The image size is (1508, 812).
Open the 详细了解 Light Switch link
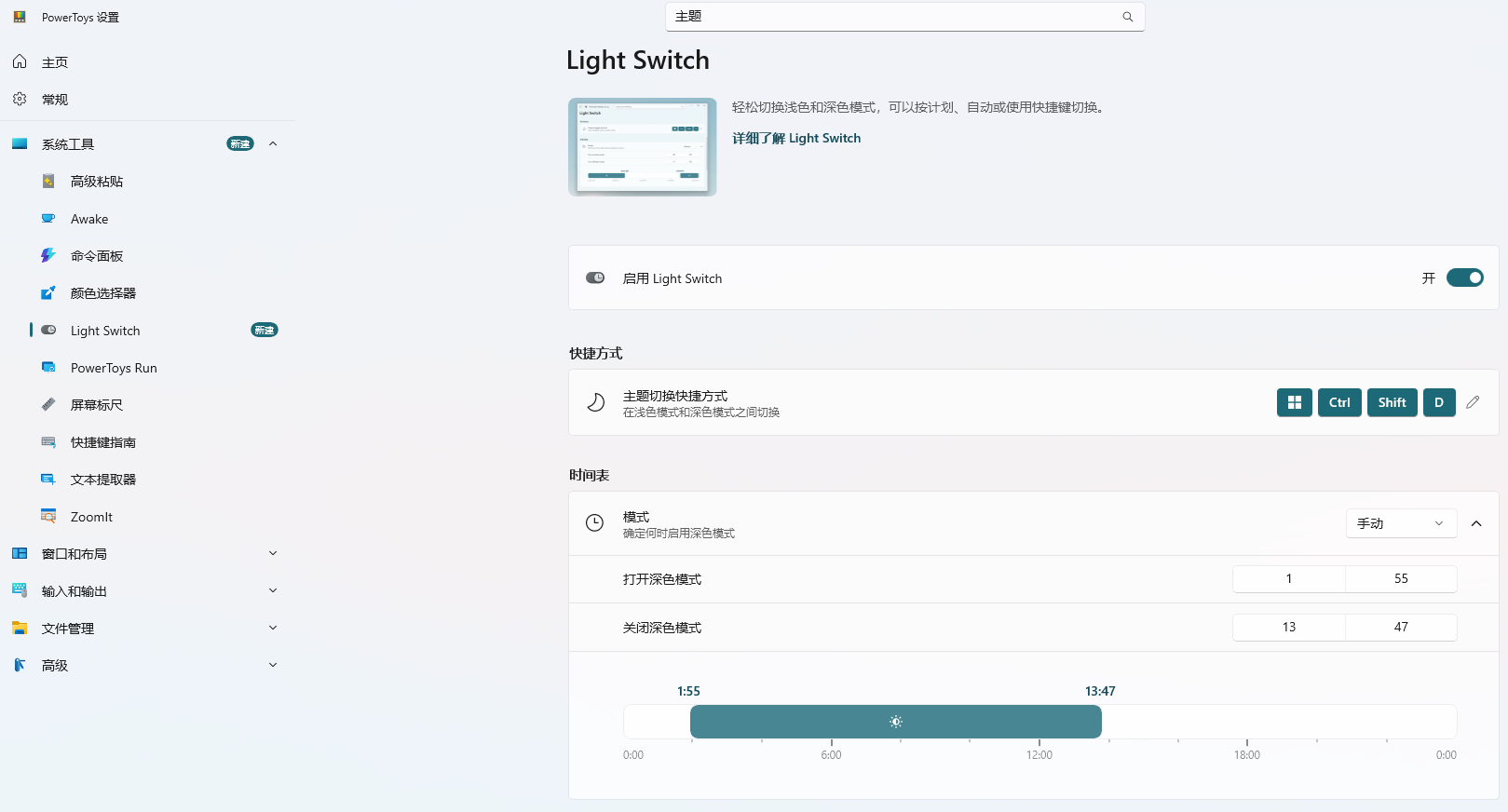pos(796,138)
